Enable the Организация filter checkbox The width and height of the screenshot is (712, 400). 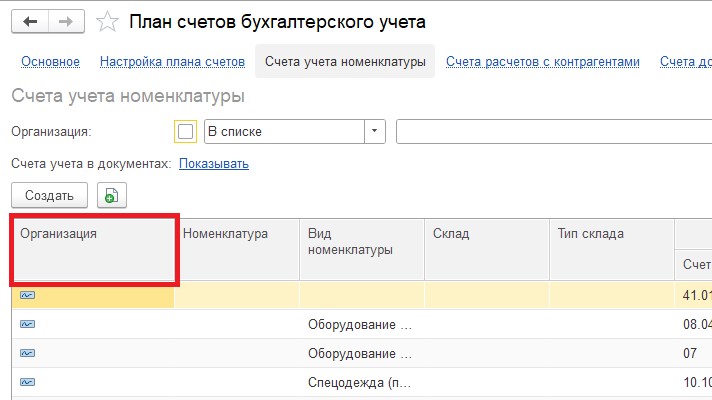(x=185, y=132)
